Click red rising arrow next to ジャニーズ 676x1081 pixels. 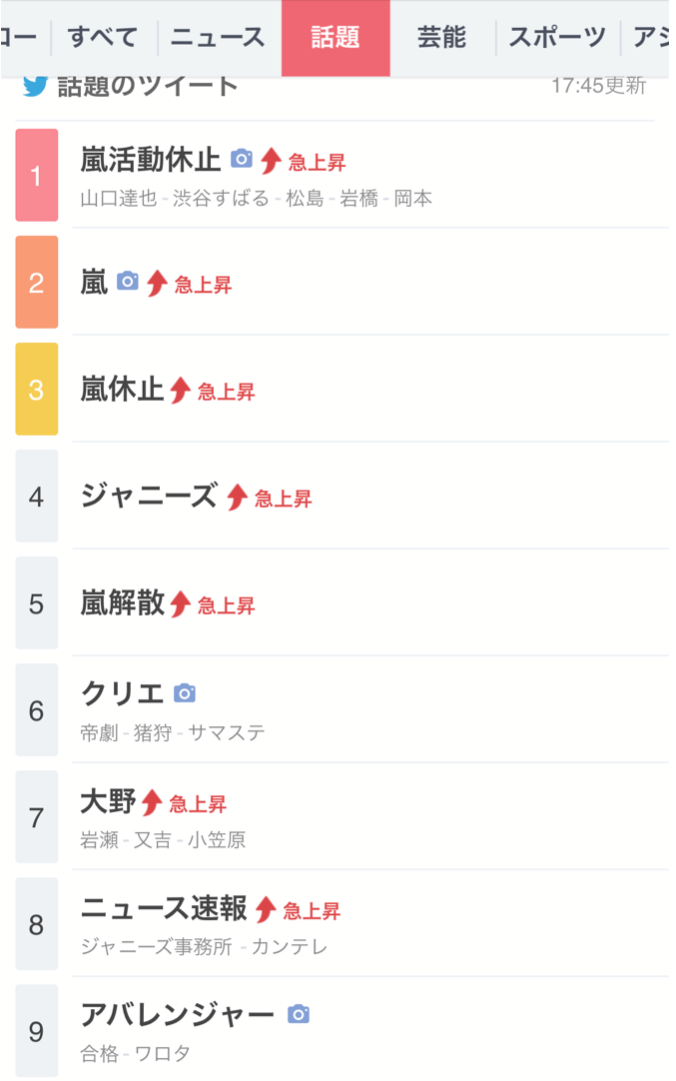pyautogui.click(x=237, y=497)
